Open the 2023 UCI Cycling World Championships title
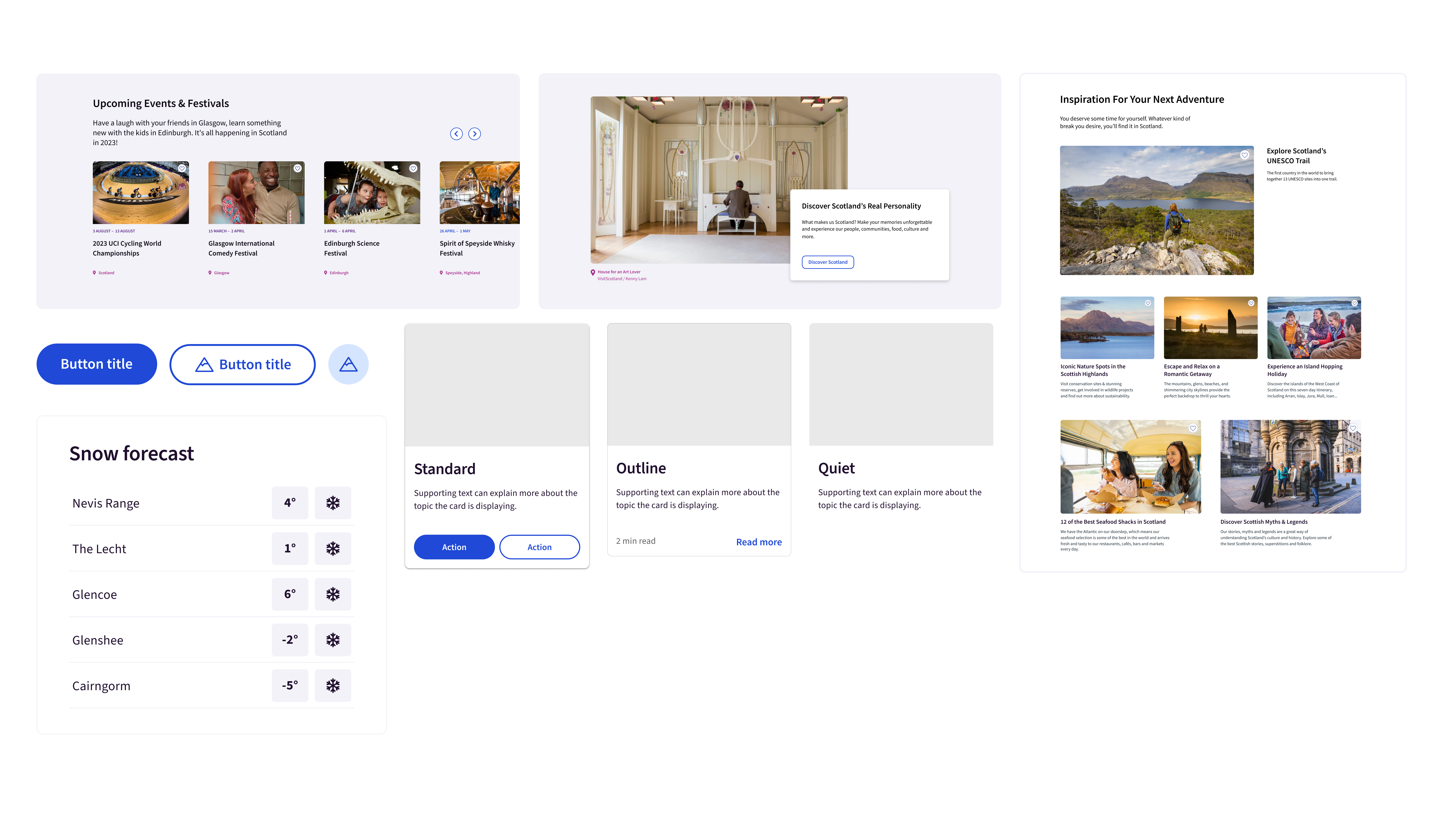1456x819 pixels. (x=127, y=248)
